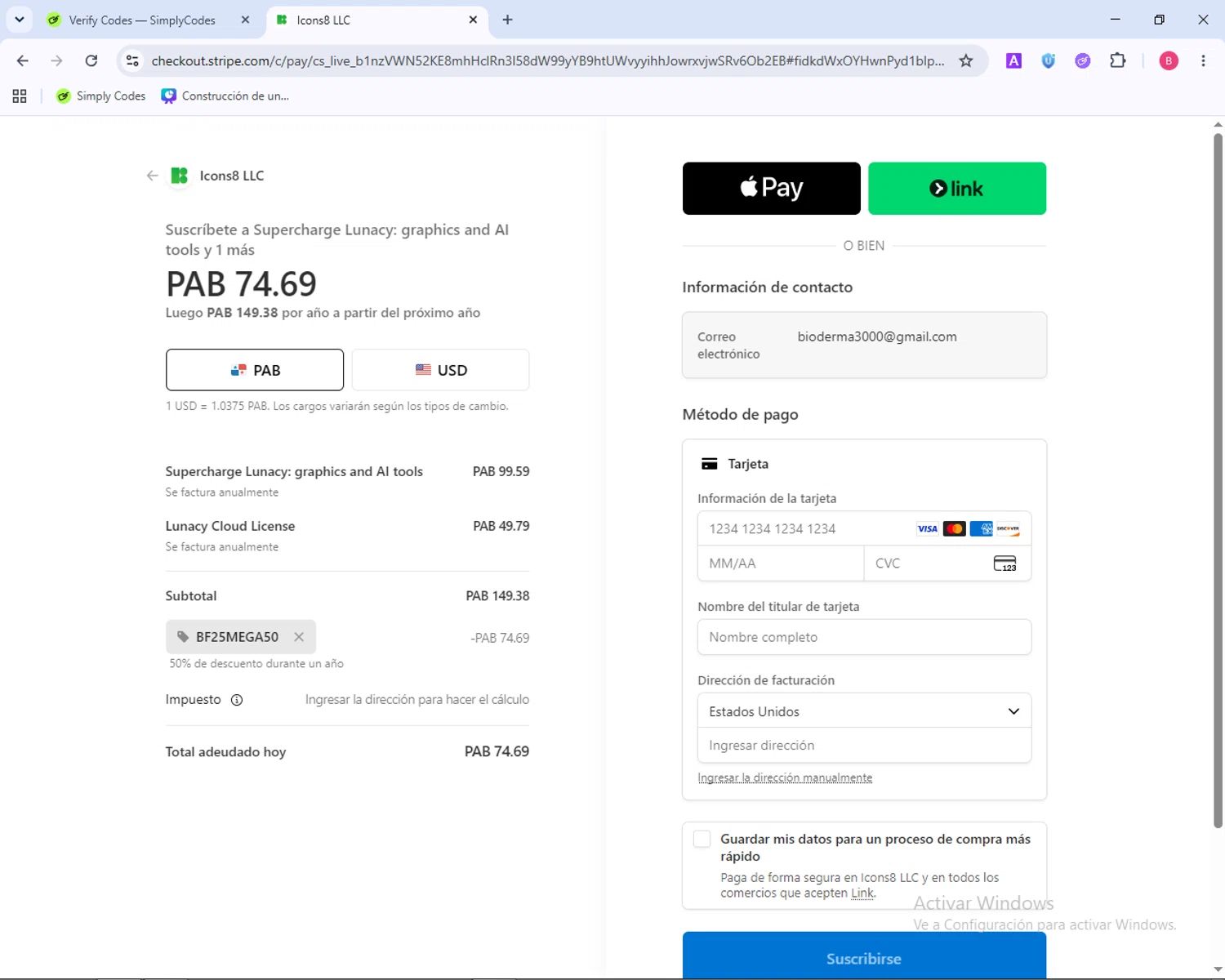Open site information icon in address bar
The height and width of the screenshot is (980, 1225).
(132, 60)
